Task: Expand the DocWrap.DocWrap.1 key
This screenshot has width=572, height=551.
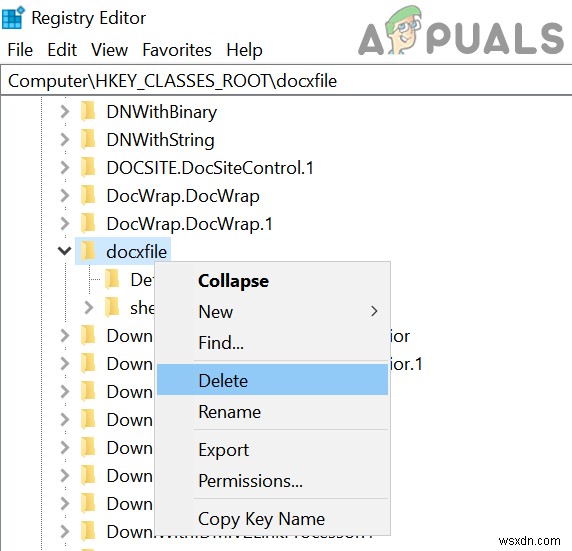Action: point(65,223)
